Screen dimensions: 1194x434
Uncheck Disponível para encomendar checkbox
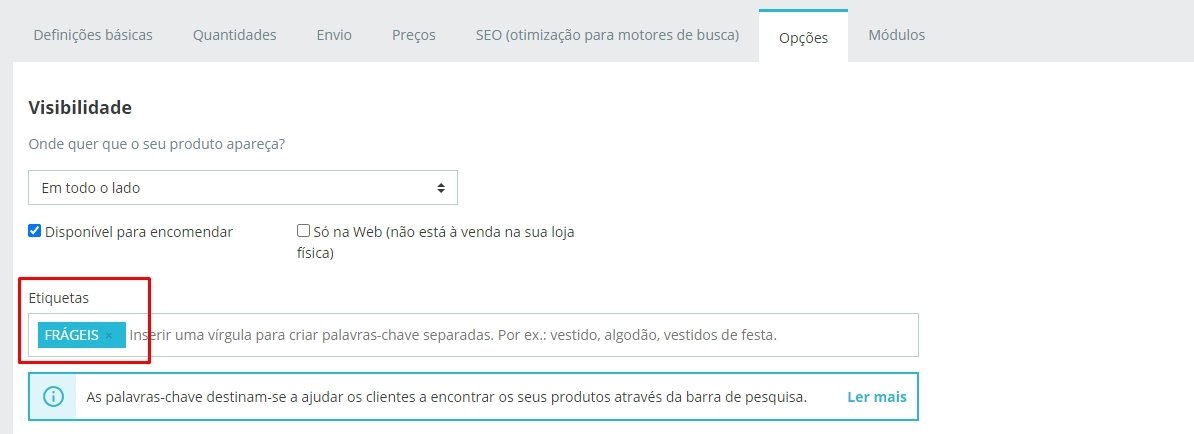(x=34, y=231)
